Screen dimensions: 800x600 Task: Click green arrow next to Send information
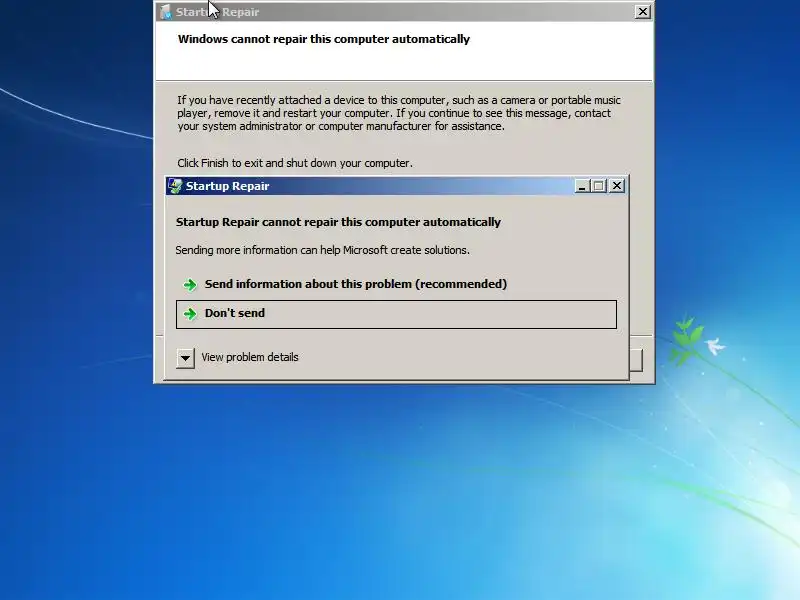[190, 285]
